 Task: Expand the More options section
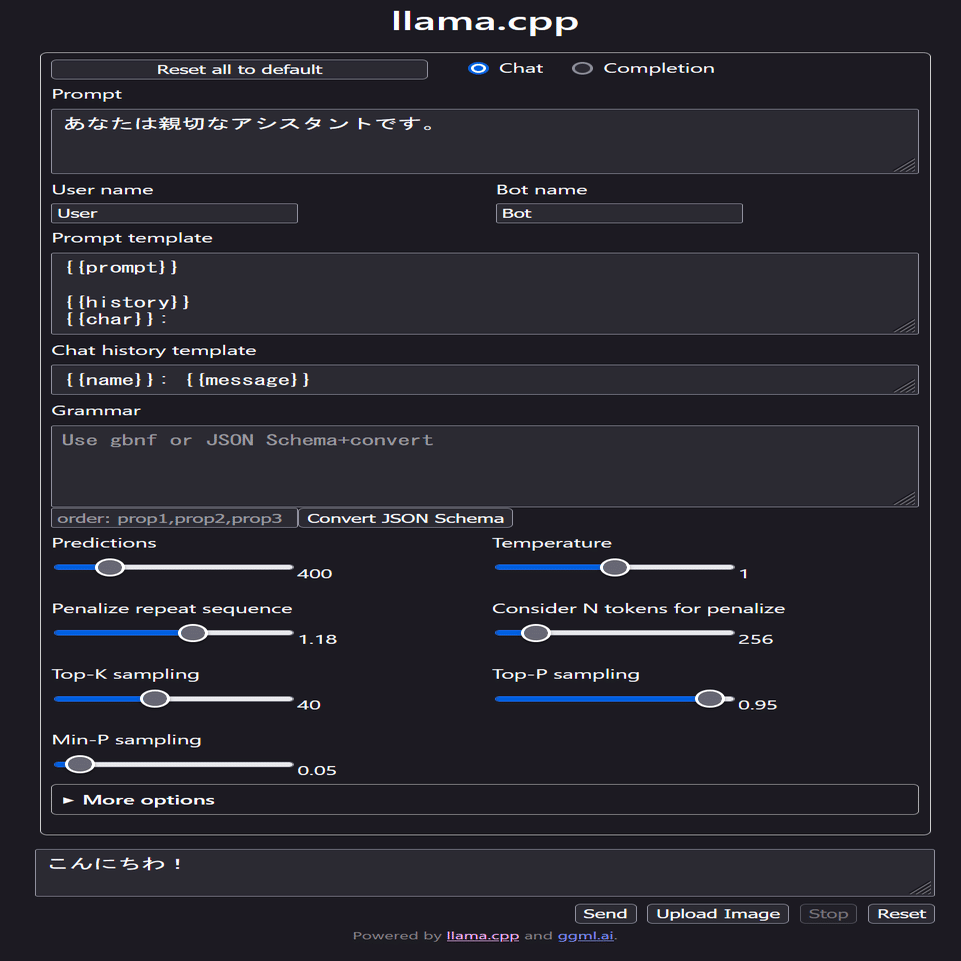[x=485, y=800]
